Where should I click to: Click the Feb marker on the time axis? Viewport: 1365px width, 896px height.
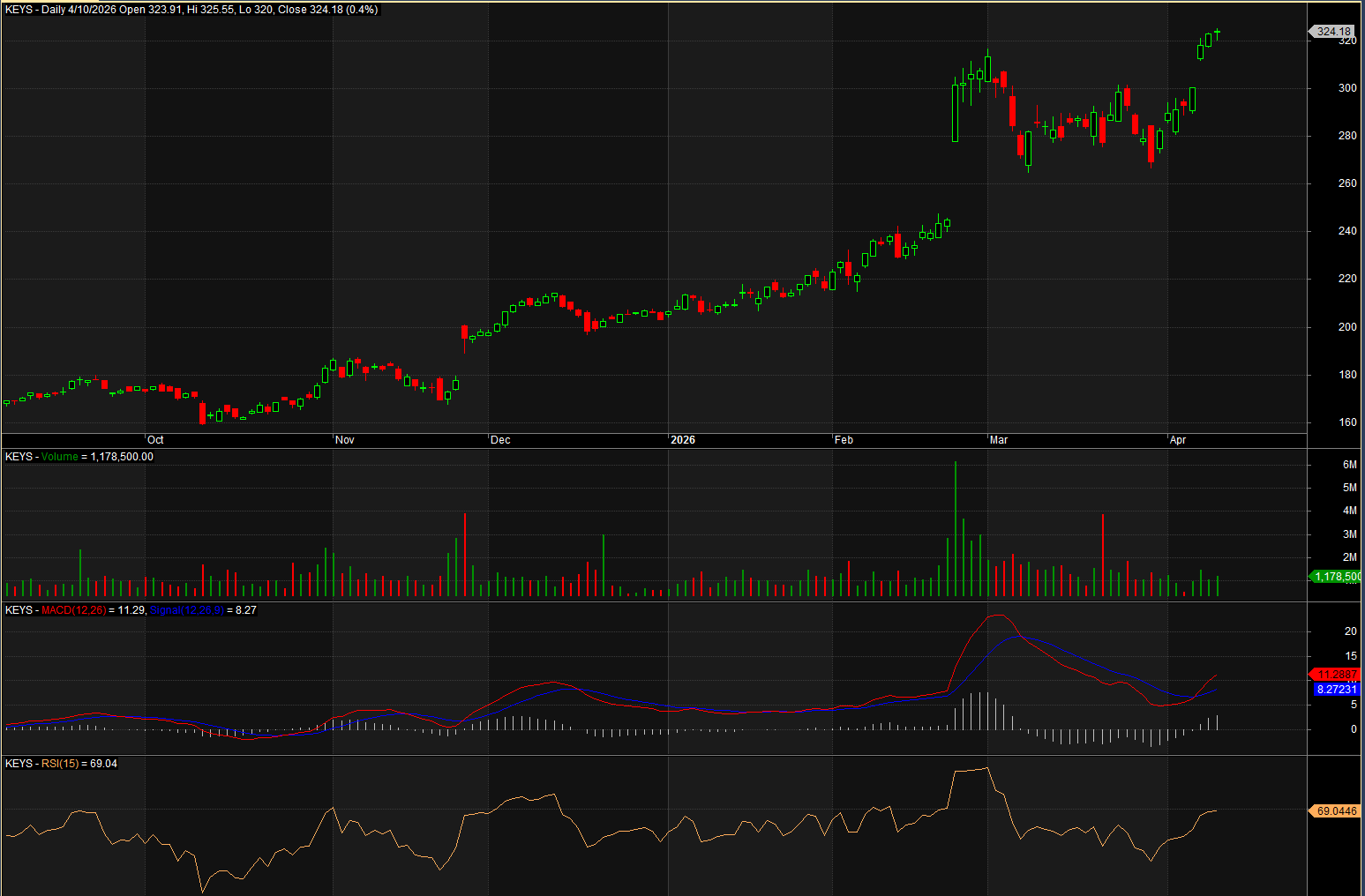point(844,440)
